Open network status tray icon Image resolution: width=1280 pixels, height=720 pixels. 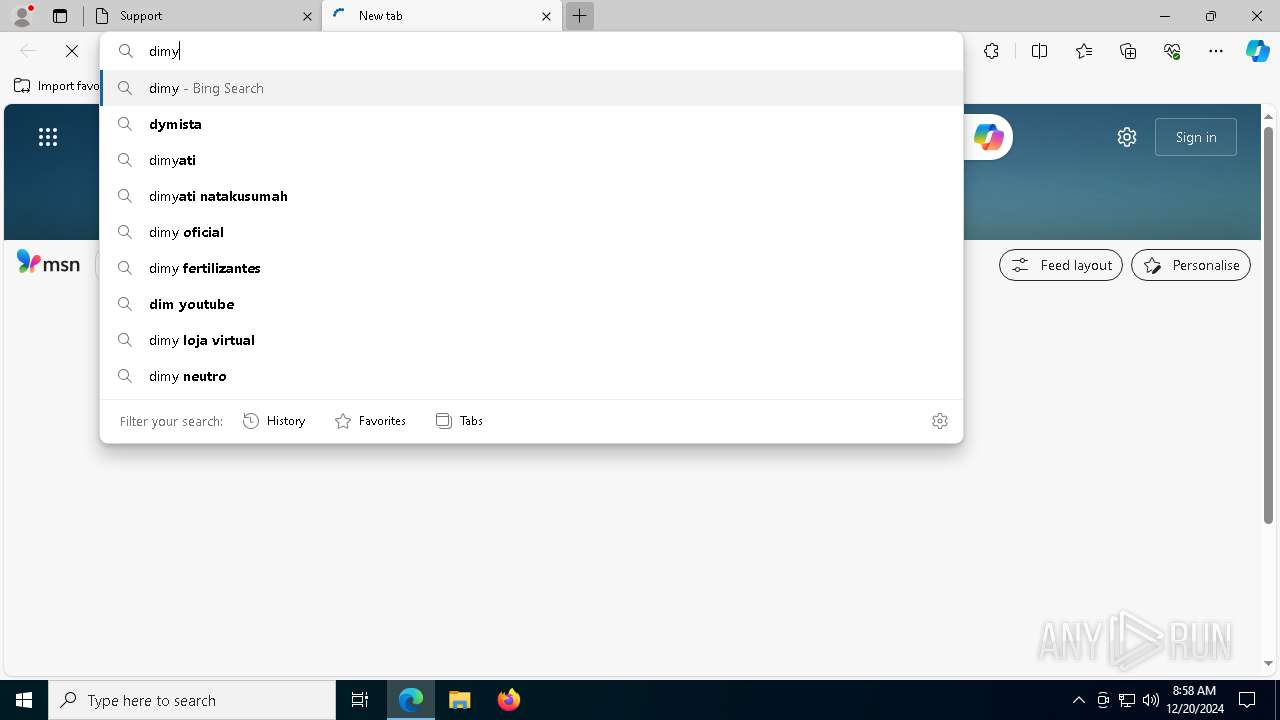[1127, 700]
